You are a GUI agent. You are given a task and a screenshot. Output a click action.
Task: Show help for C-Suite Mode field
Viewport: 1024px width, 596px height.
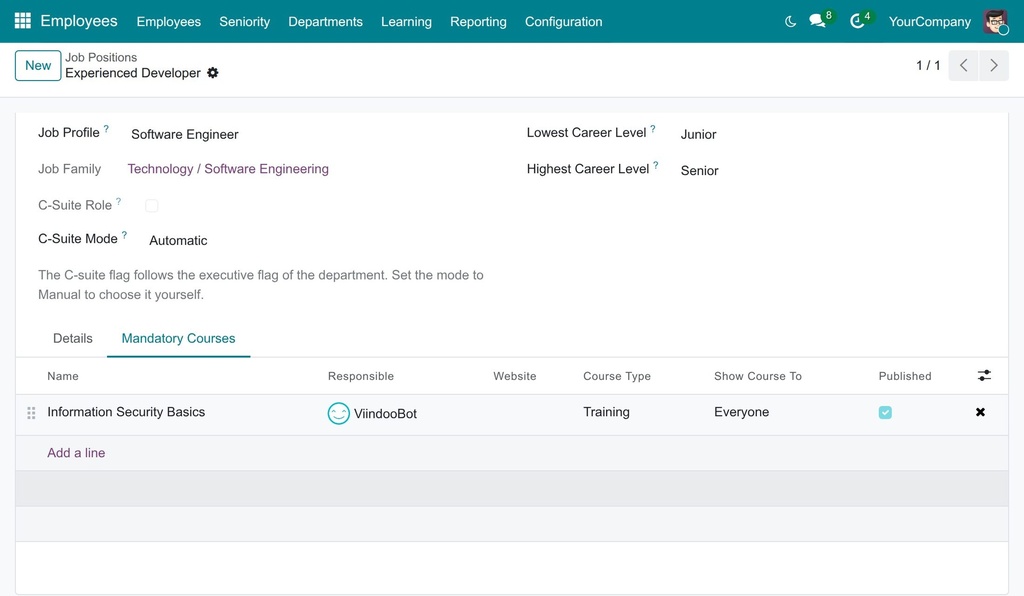124,235
